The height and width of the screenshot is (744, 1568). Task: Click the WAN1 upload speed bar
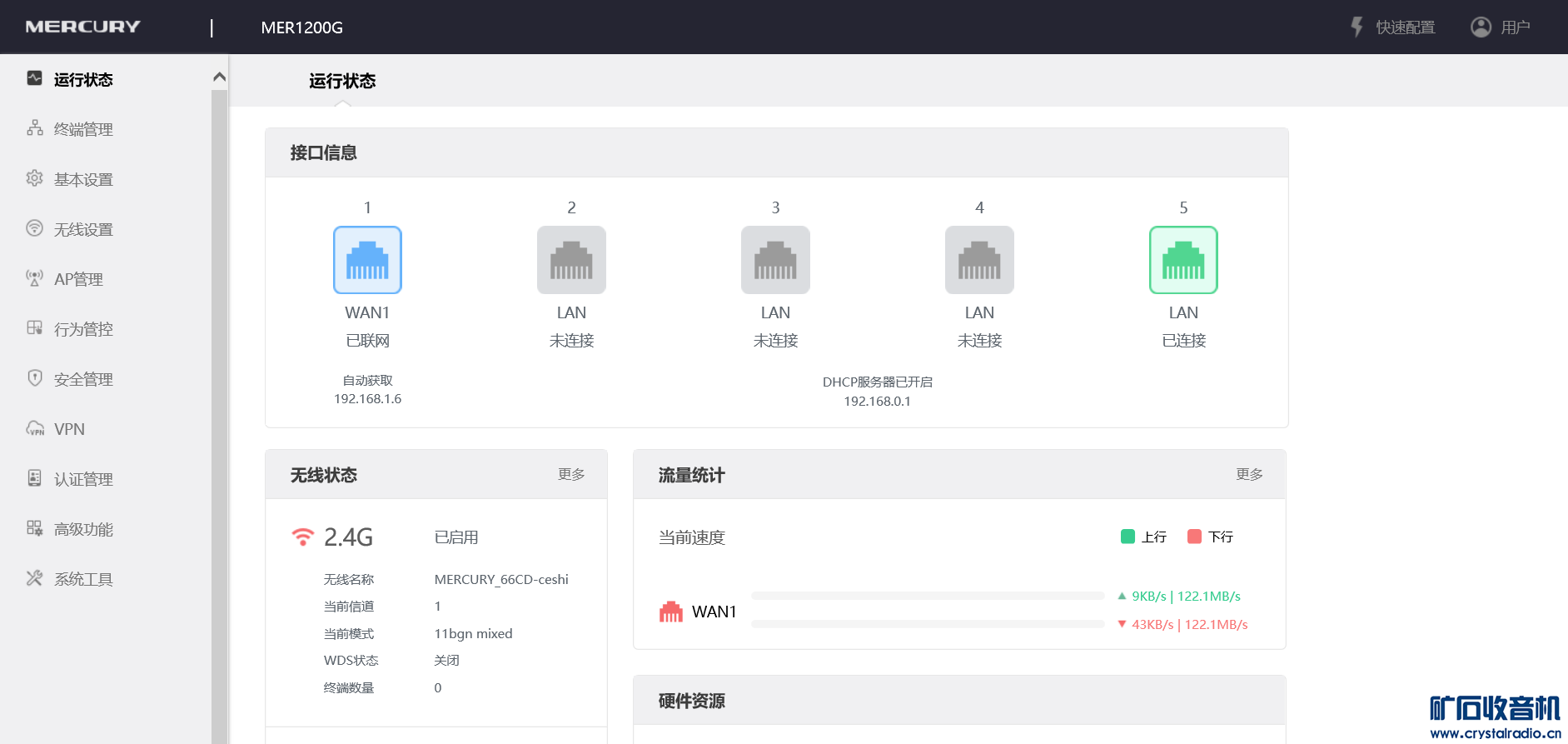(928, 596)
